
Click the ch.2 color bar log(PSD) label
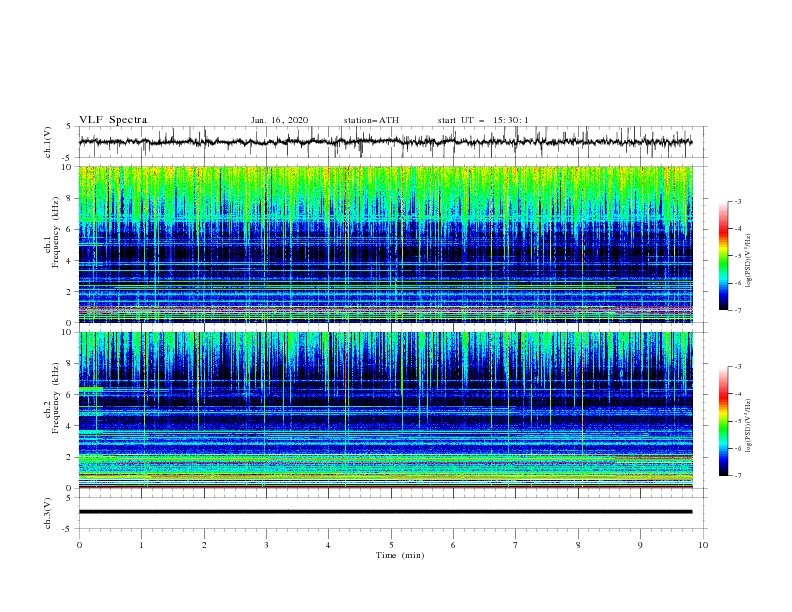pyautogui.click(x=749, y=425)
